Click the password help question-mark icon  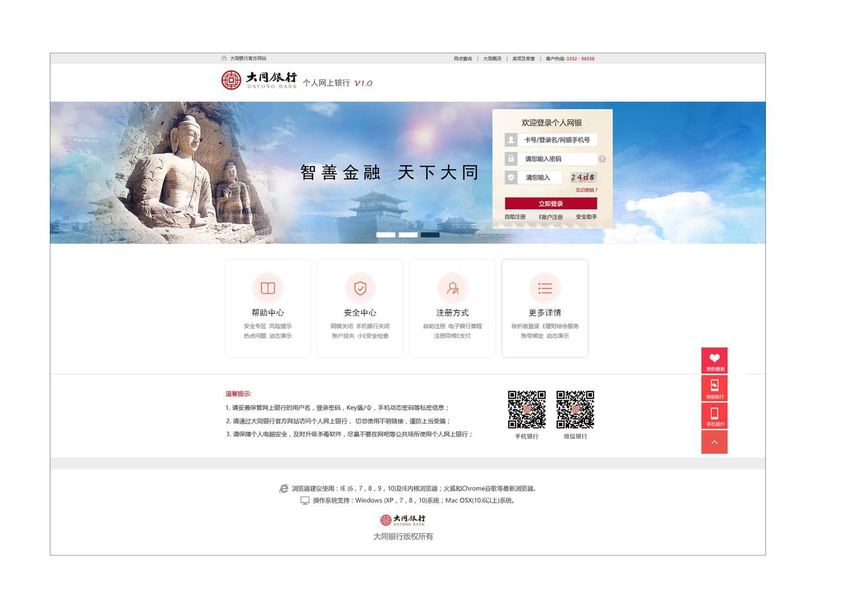click(x=602, y=159)
